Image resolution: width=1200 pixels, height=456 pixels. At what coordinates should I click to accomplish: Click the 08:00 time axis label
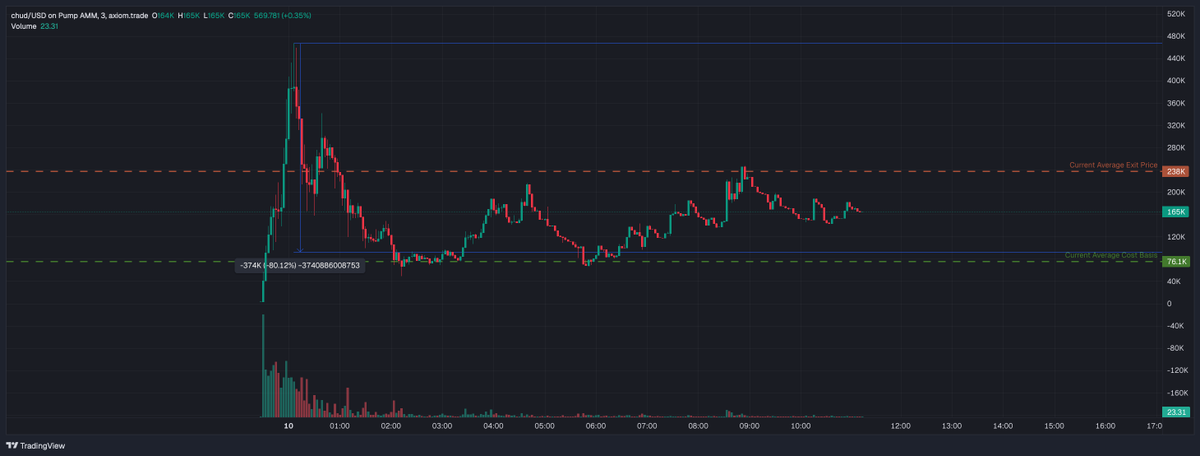tap(698, 426)
